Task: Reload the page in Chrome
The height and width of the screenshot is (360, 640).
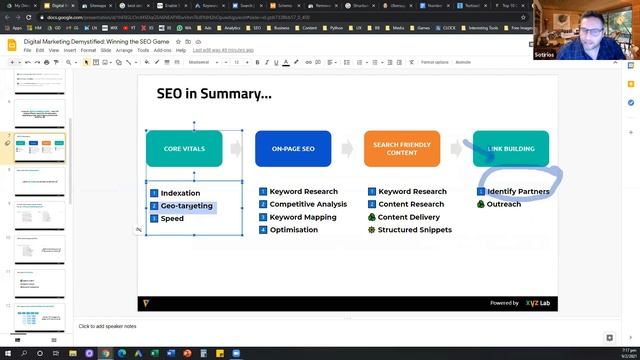Action: coord(29,18)
